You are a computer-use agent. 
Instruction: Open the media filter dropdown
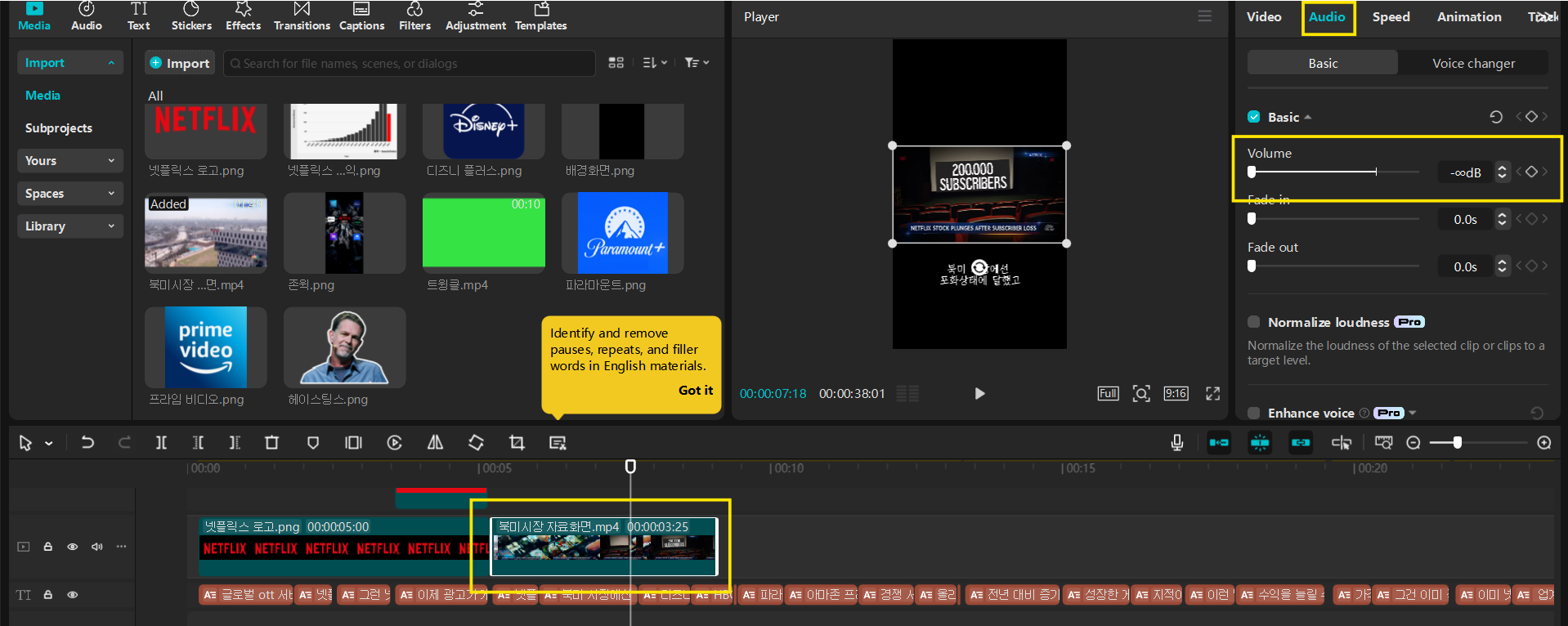697,63
